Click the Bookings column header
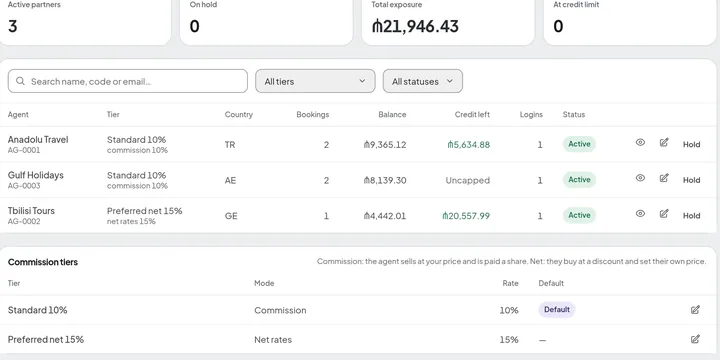Viewport: 720px width, 360px height. coord(313,114)
